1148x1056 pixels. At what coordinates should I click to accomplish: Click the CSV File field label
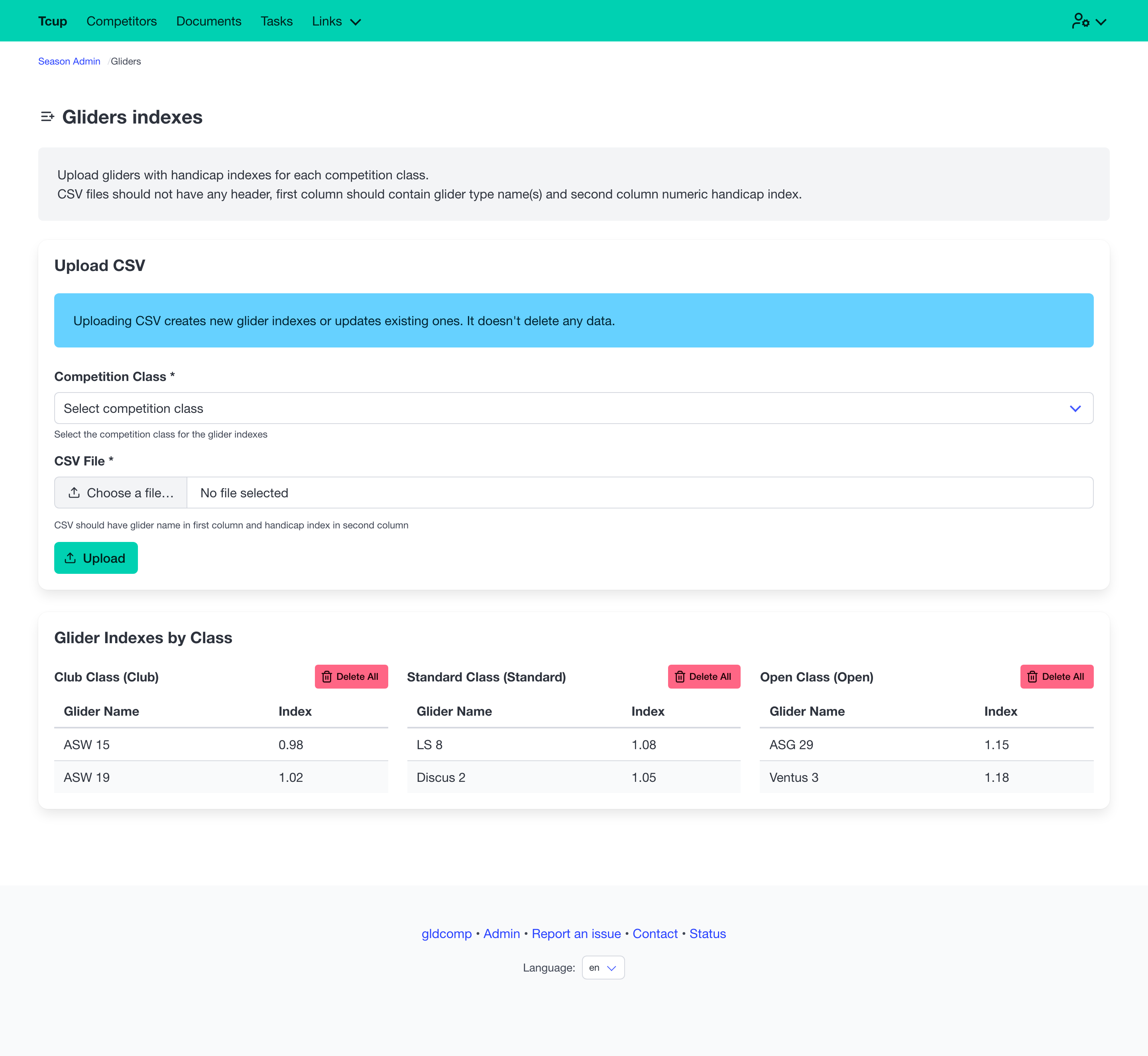[x=84, y=461]
